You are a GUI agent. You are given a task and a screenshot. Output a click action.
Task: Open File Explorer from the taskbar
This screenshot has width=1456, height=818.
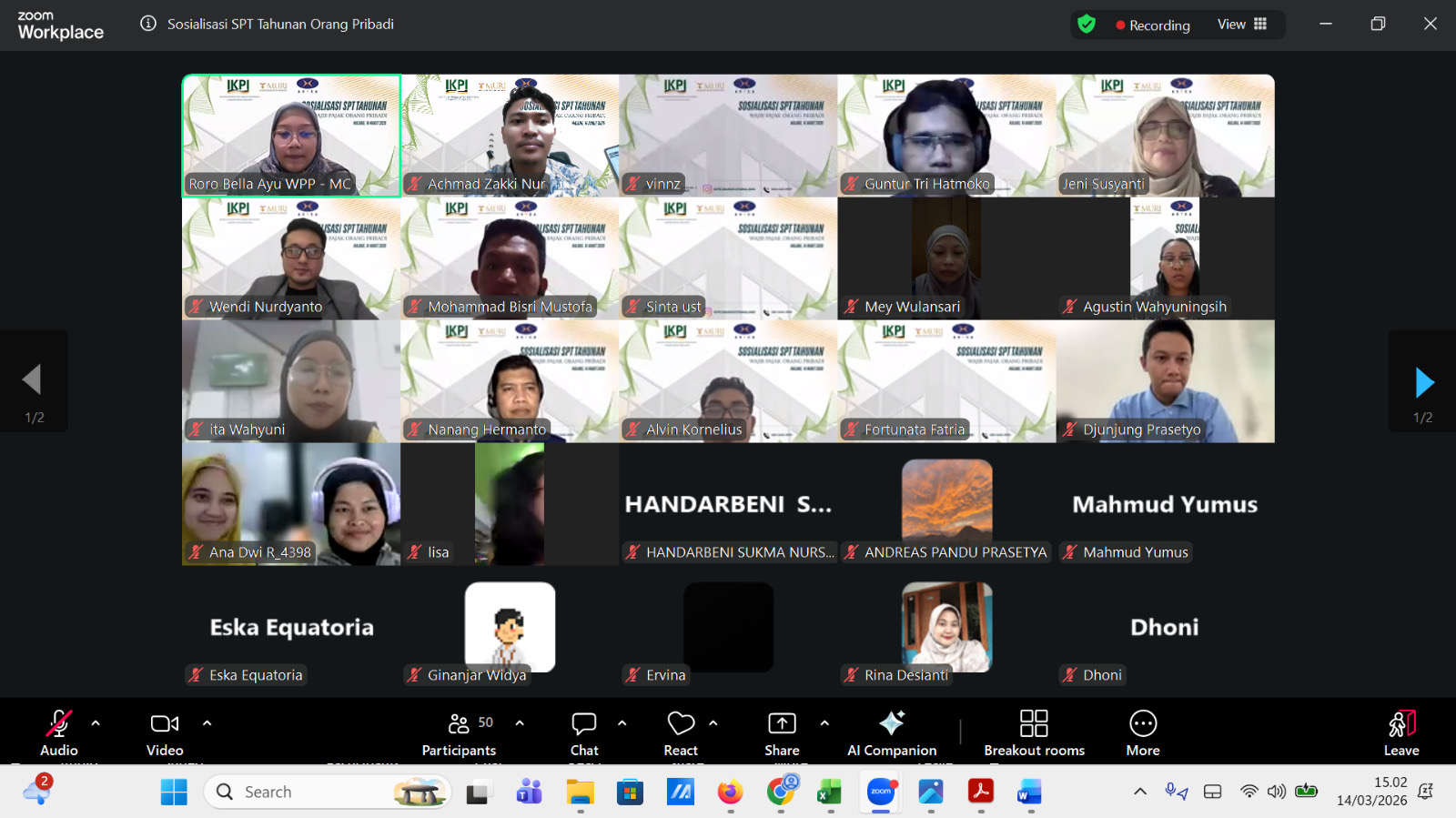coord(580,793)
